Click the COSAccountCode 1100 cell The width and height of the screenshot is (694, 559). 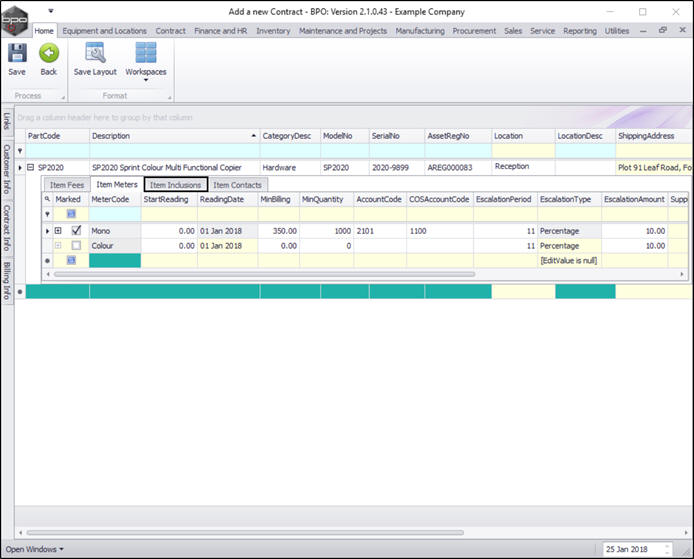pos(440,231)
